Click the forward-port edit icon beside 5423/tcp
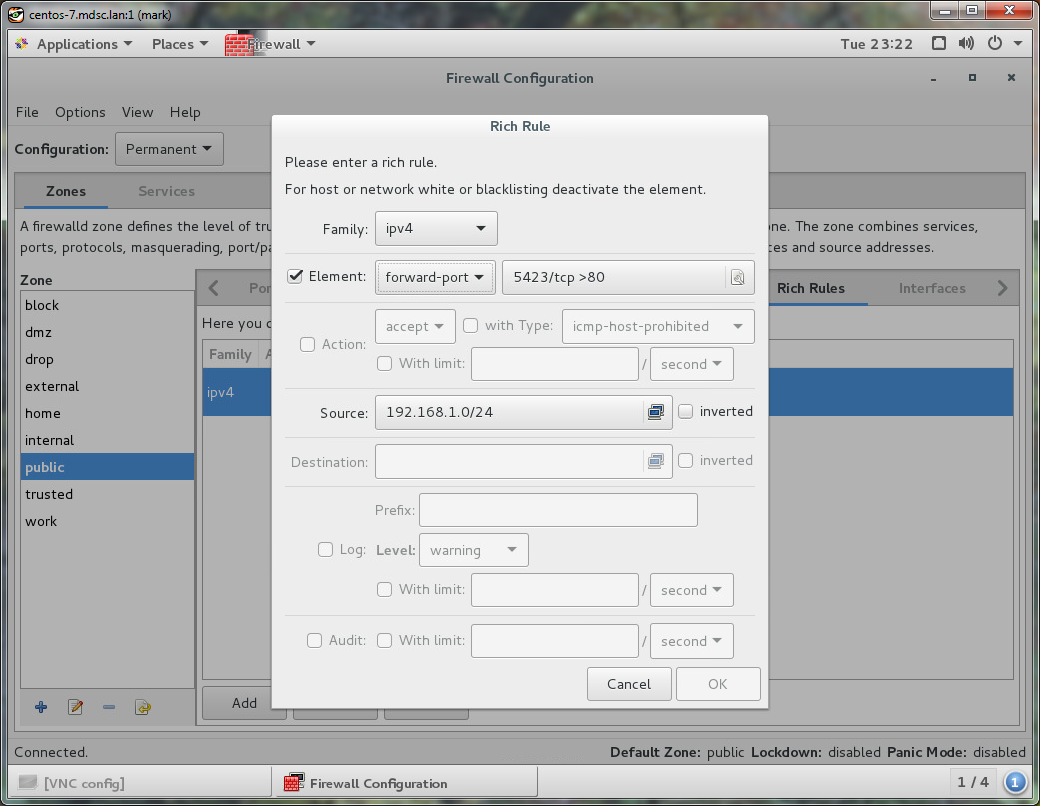This screenshot has height=806, width=1040. [737, 277]
